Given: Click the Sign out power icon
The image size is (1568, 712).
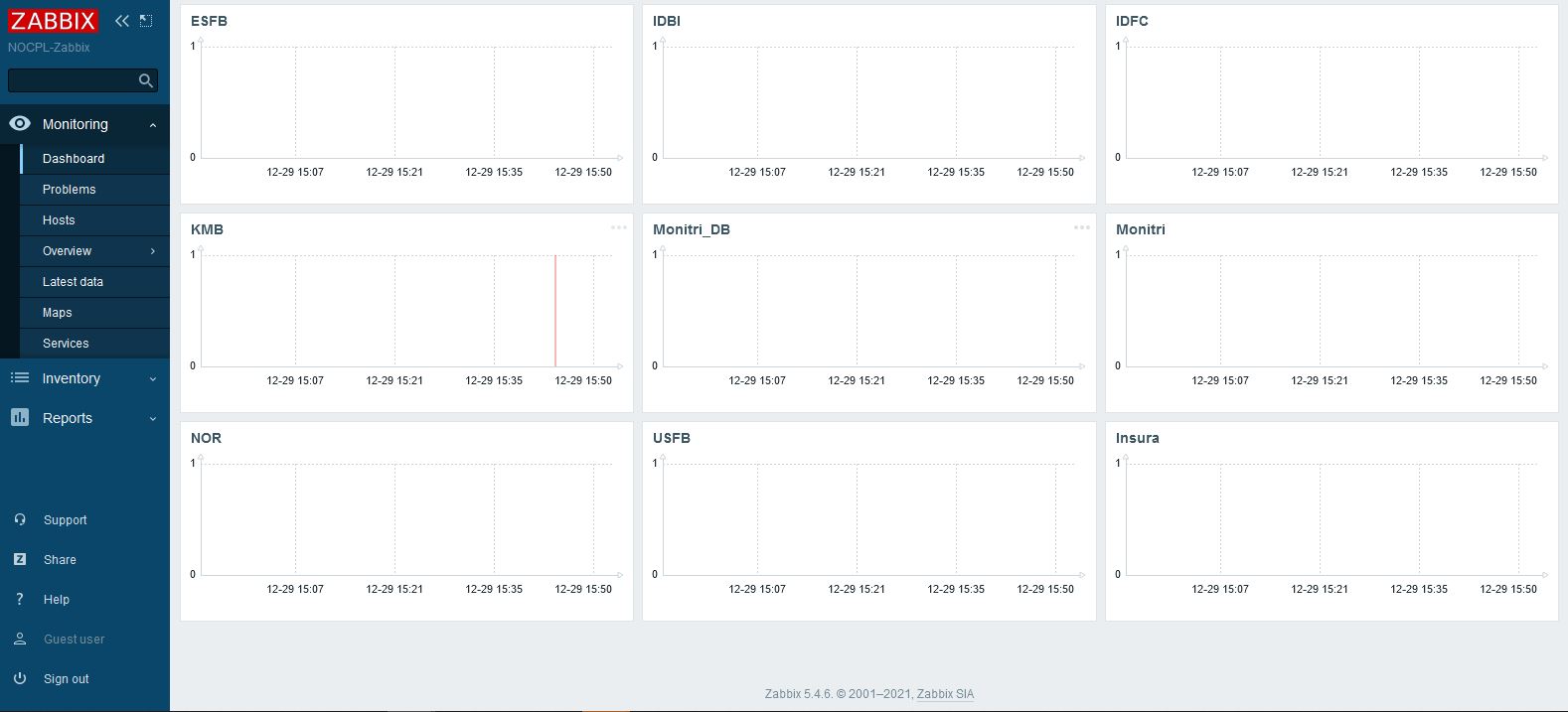Looking at the screenshot, I should tap(20, 678).
